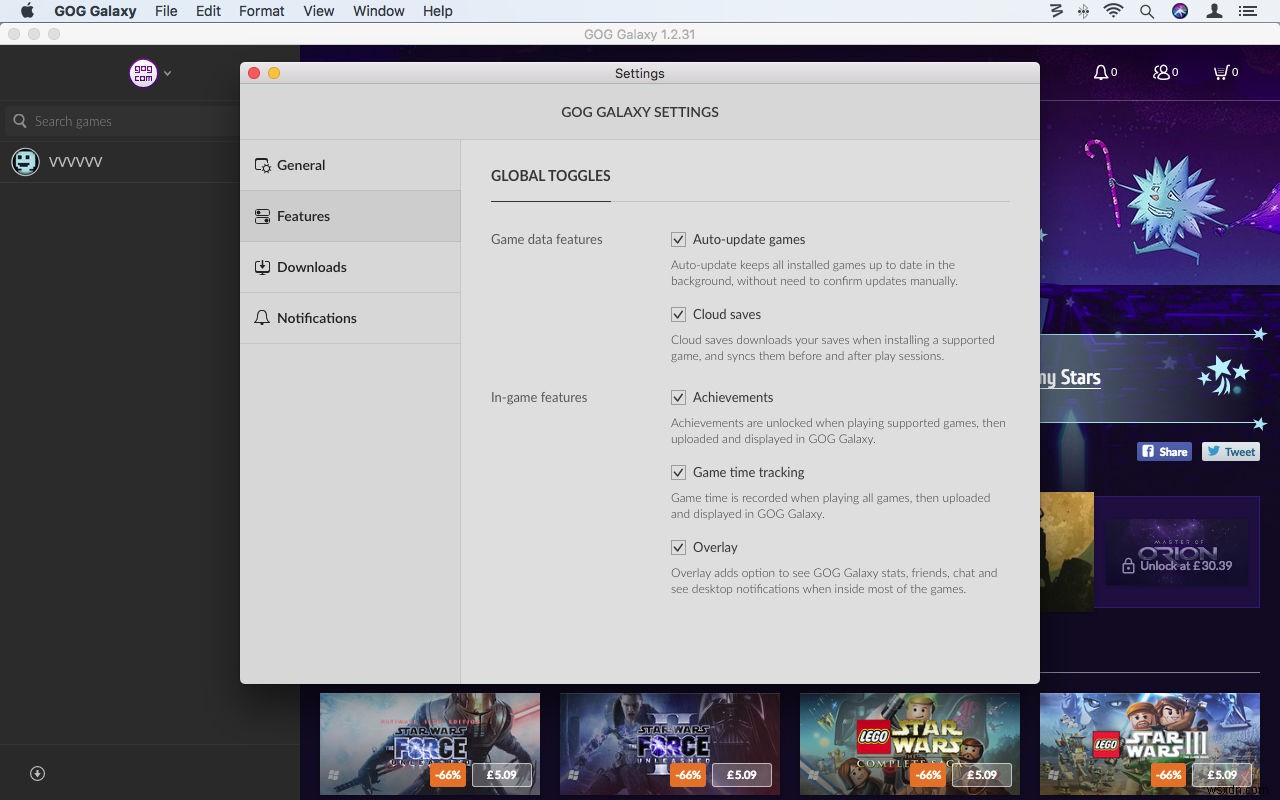Select the Features section icon in settings sidebar
Viewport: 1280px width, 800px height.
tap(262, 215)
